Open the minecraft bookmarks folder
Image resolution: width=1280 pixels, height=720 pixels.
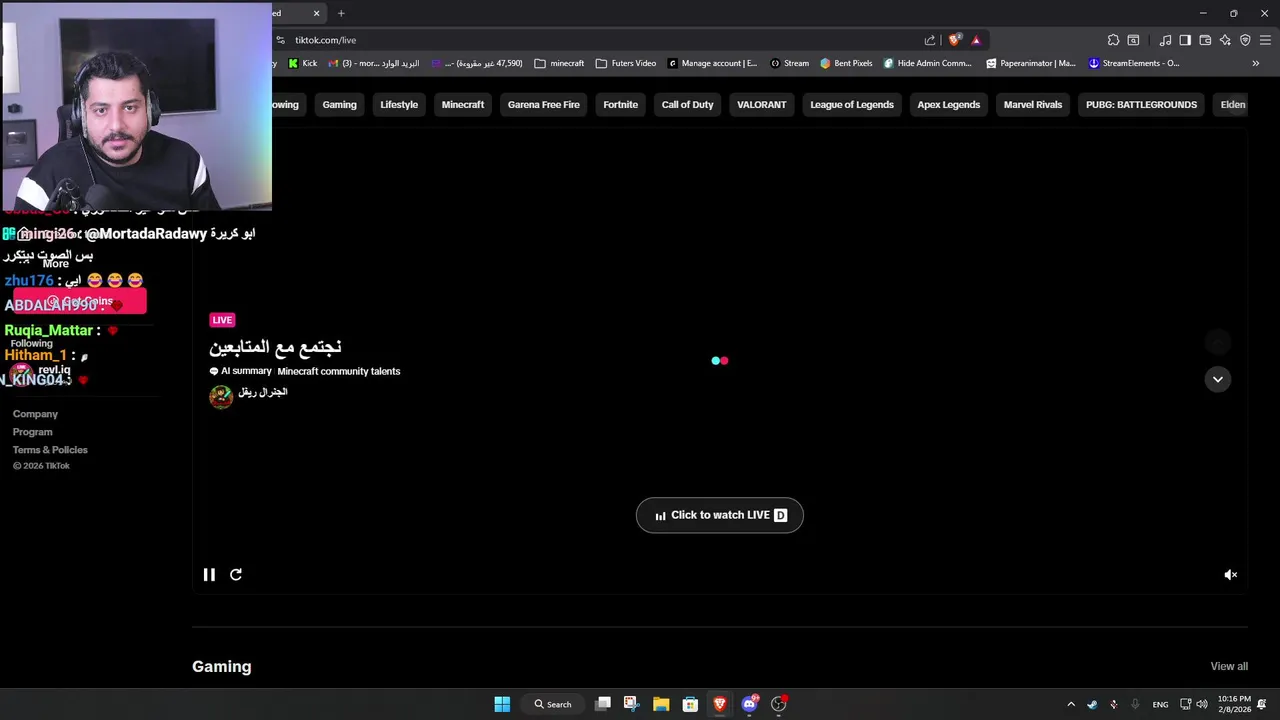tap(559, 63)
